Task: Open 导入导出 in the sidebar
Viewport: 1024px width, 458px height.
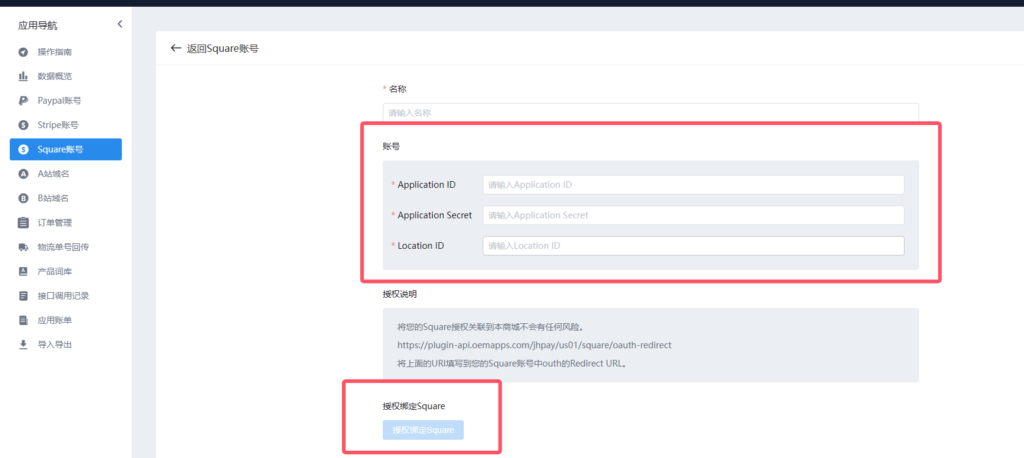Action: [65, 344]
